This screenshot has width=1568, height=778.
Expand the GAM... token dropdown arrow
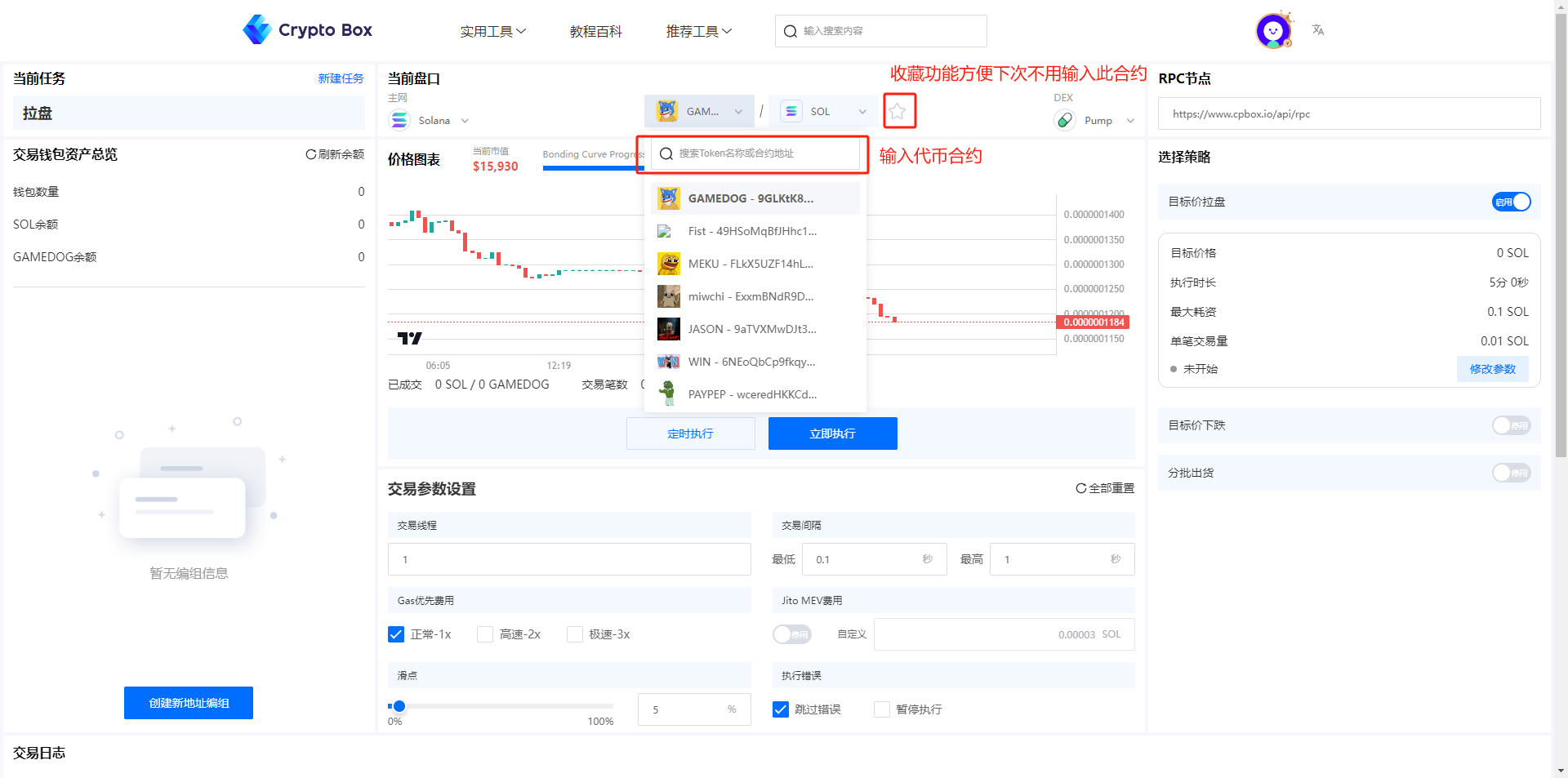[x=738, y=112]
